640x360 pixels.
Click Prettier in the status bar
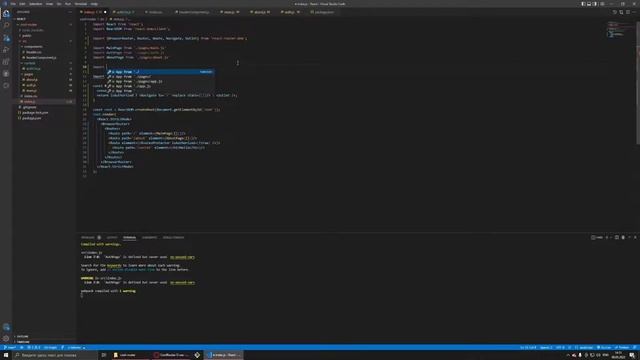[x=622, y=347]
